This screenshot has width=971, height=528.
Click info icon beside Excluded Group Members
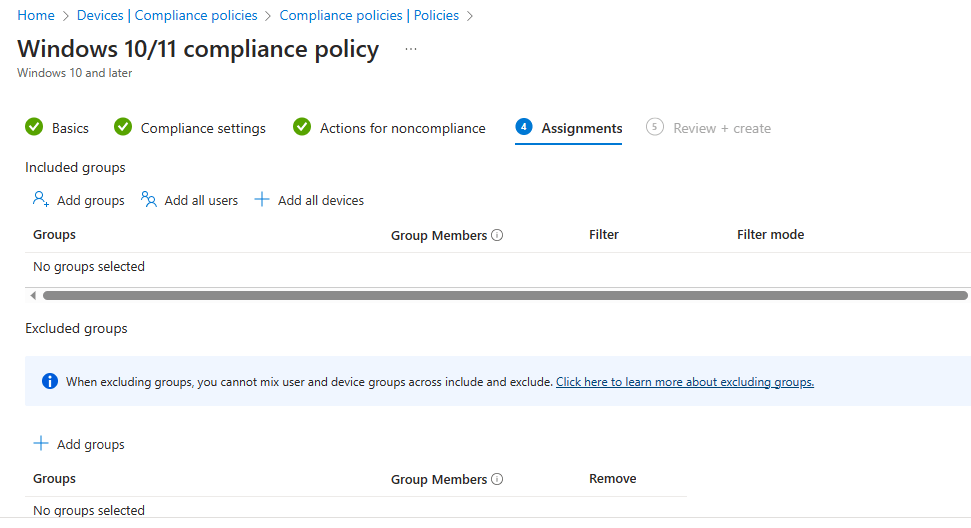(x=498, y=480)
